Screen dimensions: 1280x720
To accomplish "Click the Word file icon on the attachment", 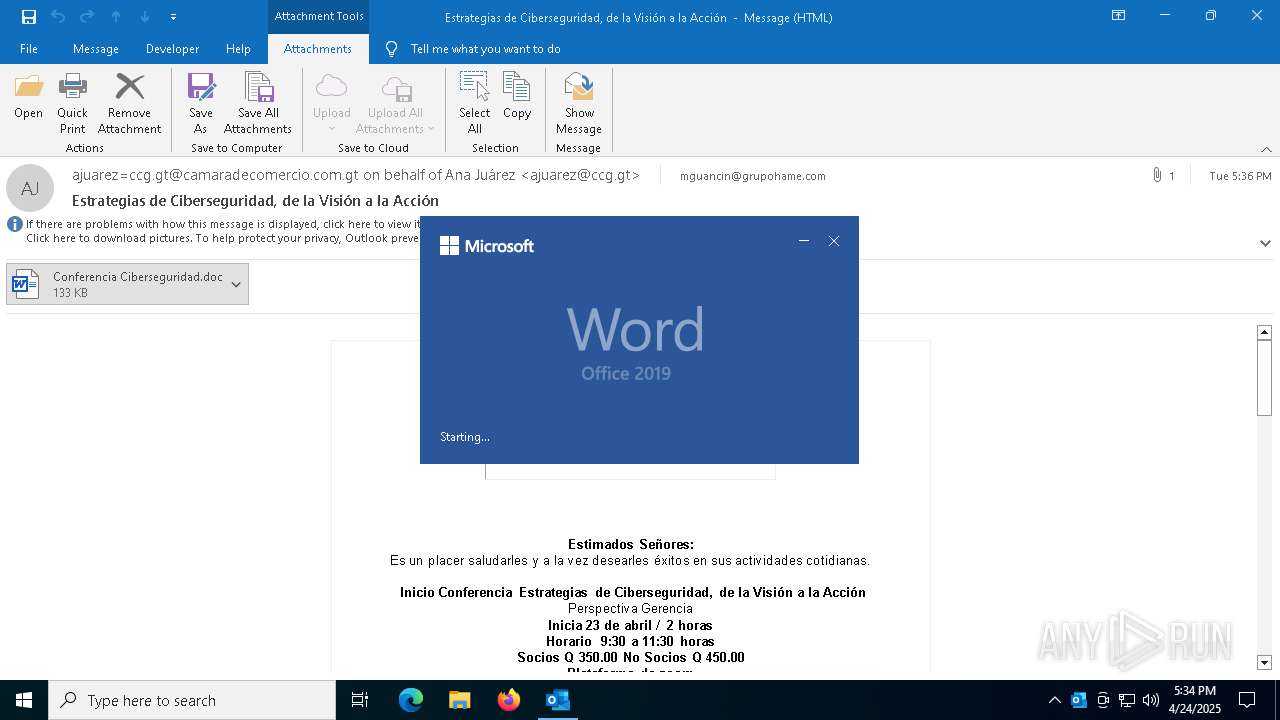I will tap(25, 284).
